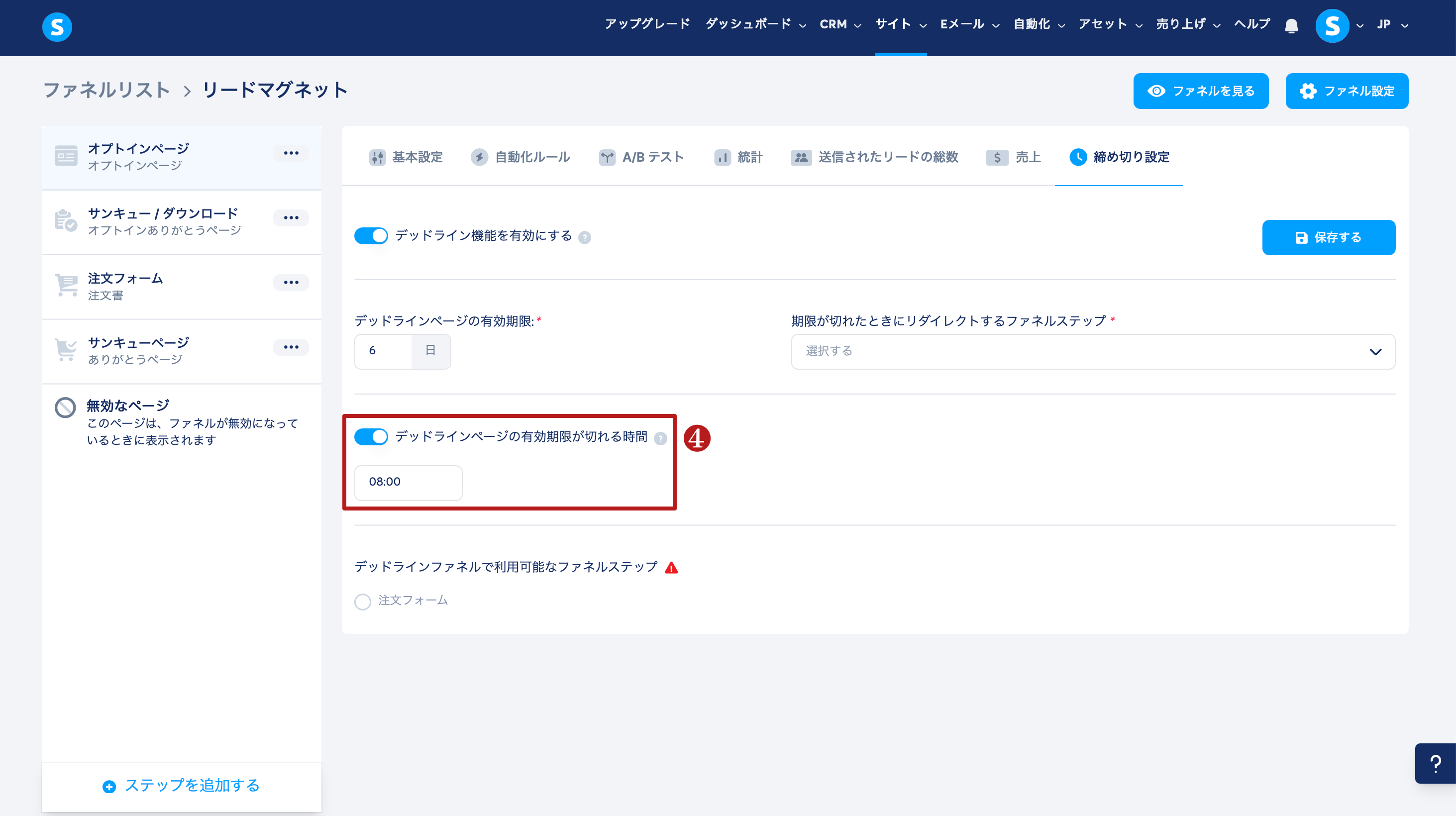
Task: Click help icon next to 有効期限が切れる時間
Action: pos(660,438)
